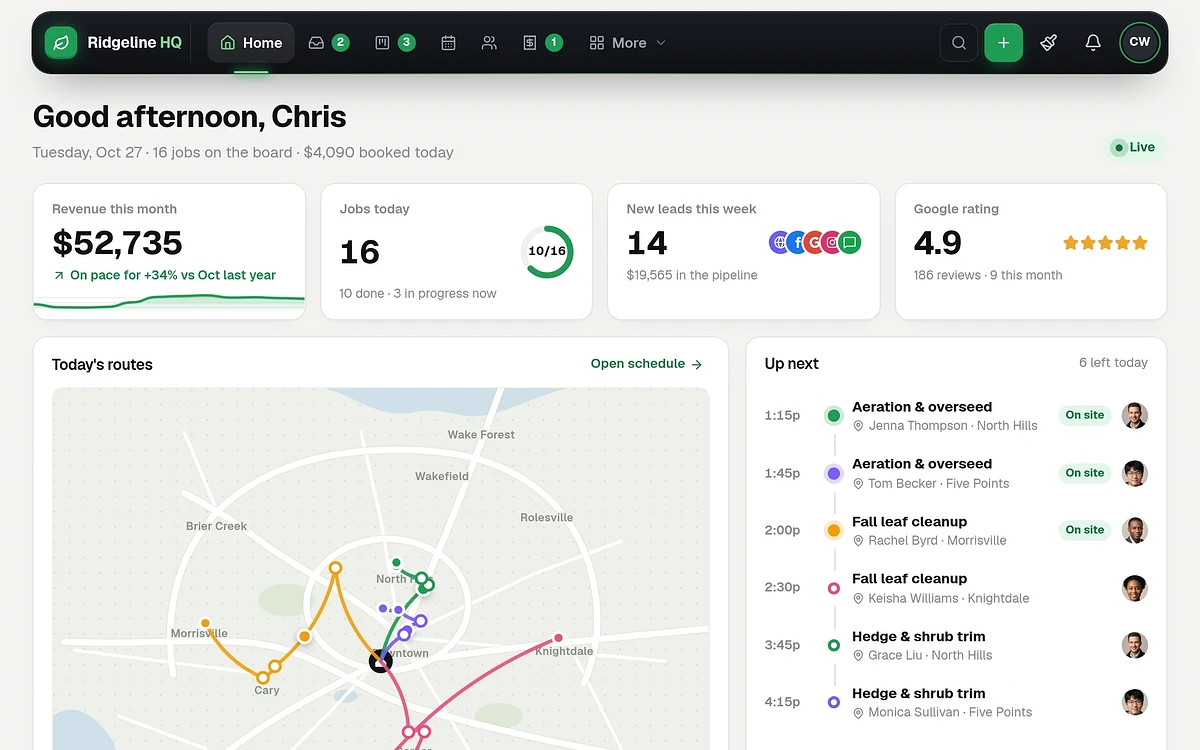This screenshot has height=750, width=1200.
Task: Click the On site badge for Tom Becker
Action: click(1085, 473)
